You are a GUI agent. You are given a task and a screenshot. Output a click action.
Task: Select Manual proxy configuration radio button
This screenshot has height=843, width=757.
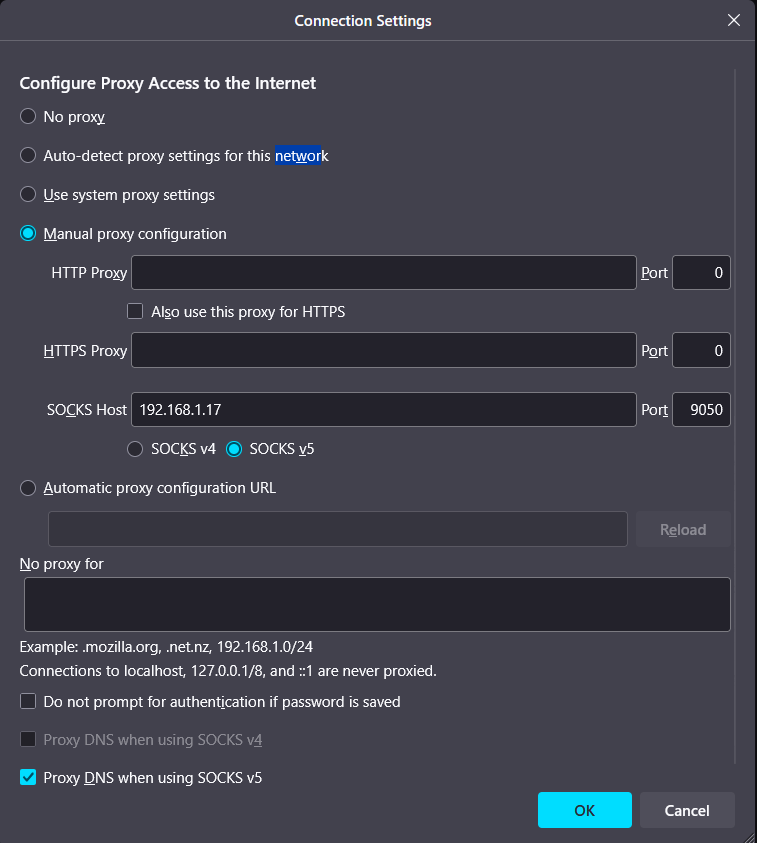coord(28,234)
